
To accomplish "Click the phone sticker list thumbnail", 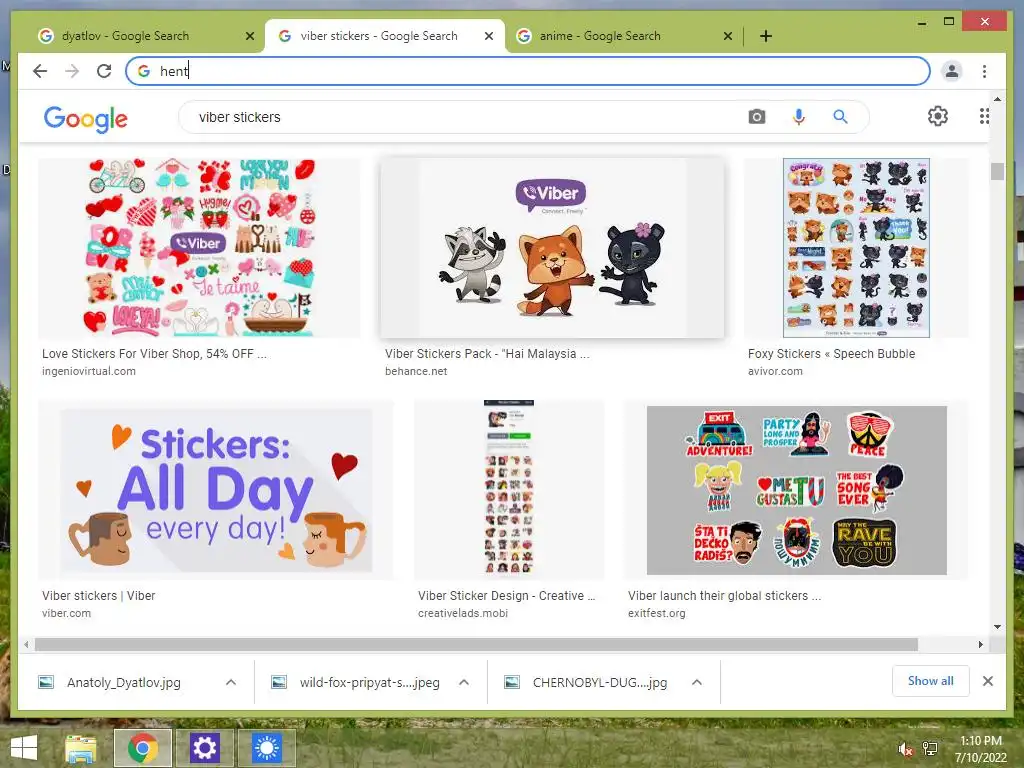I will [x=509, y=487].
